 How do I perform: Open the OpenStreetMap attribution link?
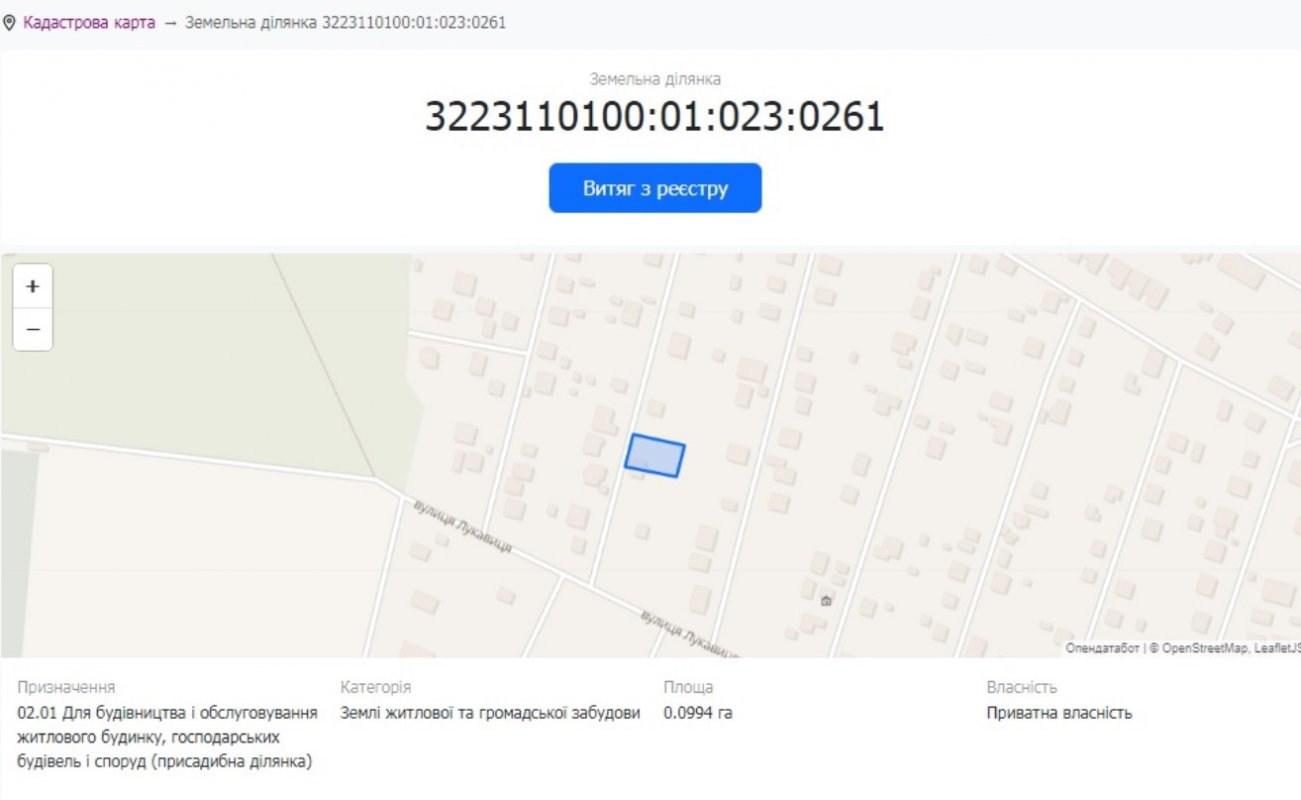pyautogui.click(x=1204, y=649)
